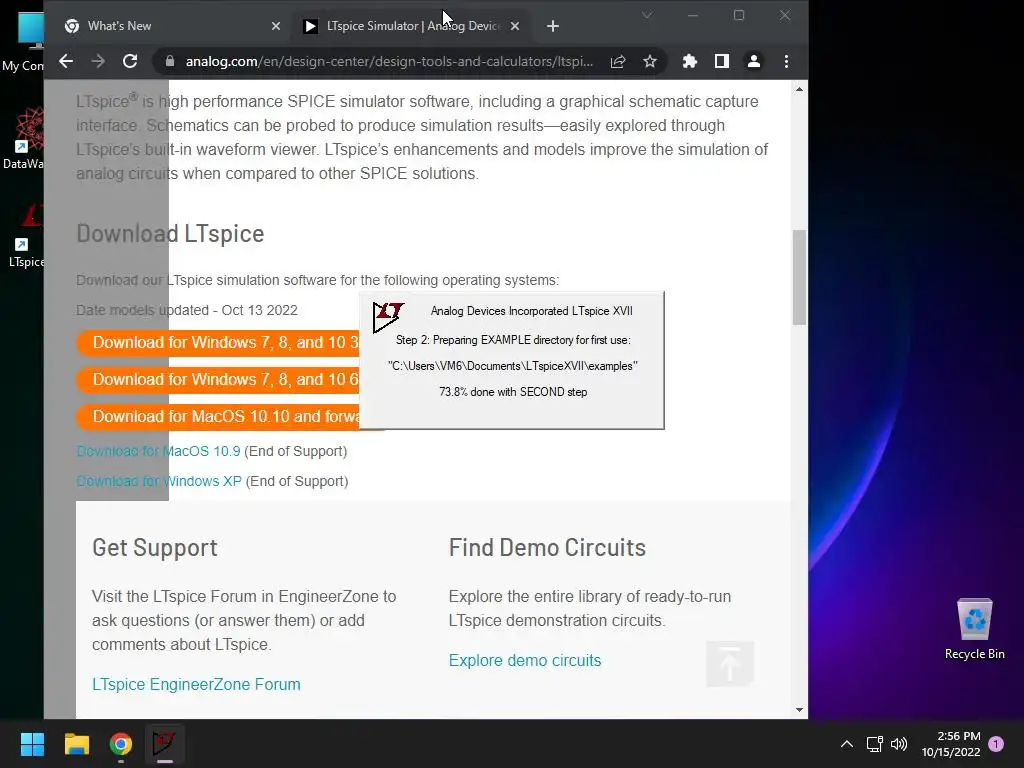Switch to the What's New tab
Image resolution: width=1024 pixels, height=768 pixels.
(173, 26)
